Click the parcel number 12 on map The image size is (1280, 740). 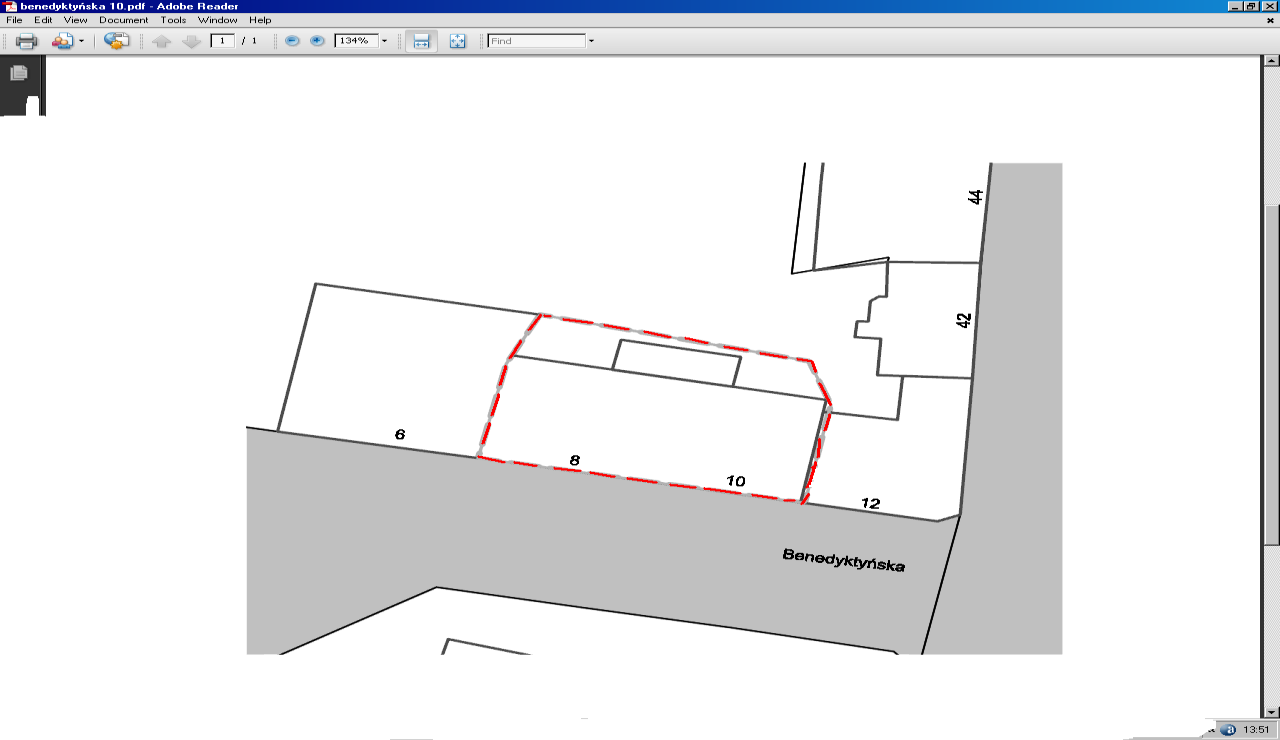(x=870, y=503)
